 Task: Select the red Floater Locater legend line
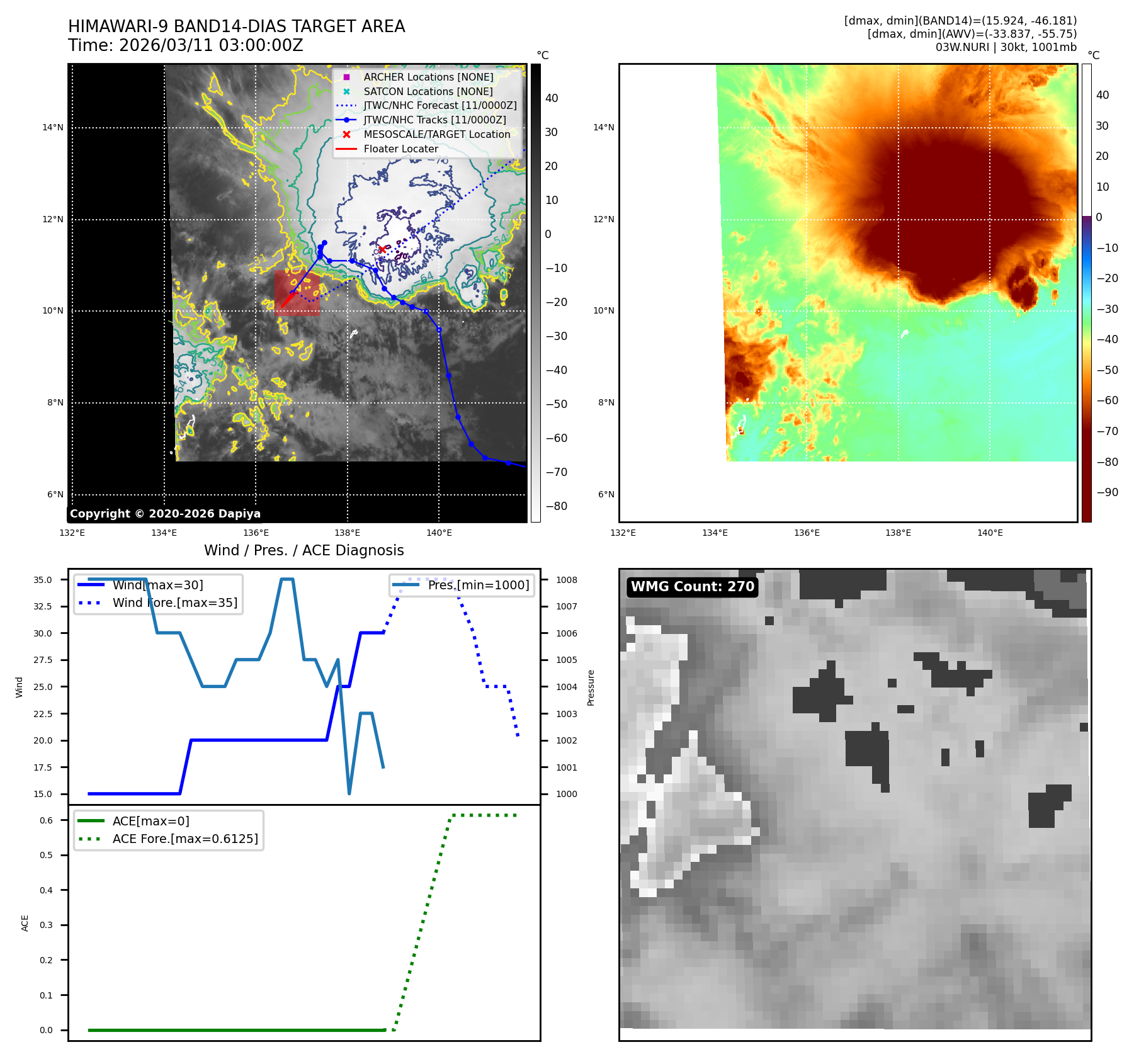click(x=346, y=149)
